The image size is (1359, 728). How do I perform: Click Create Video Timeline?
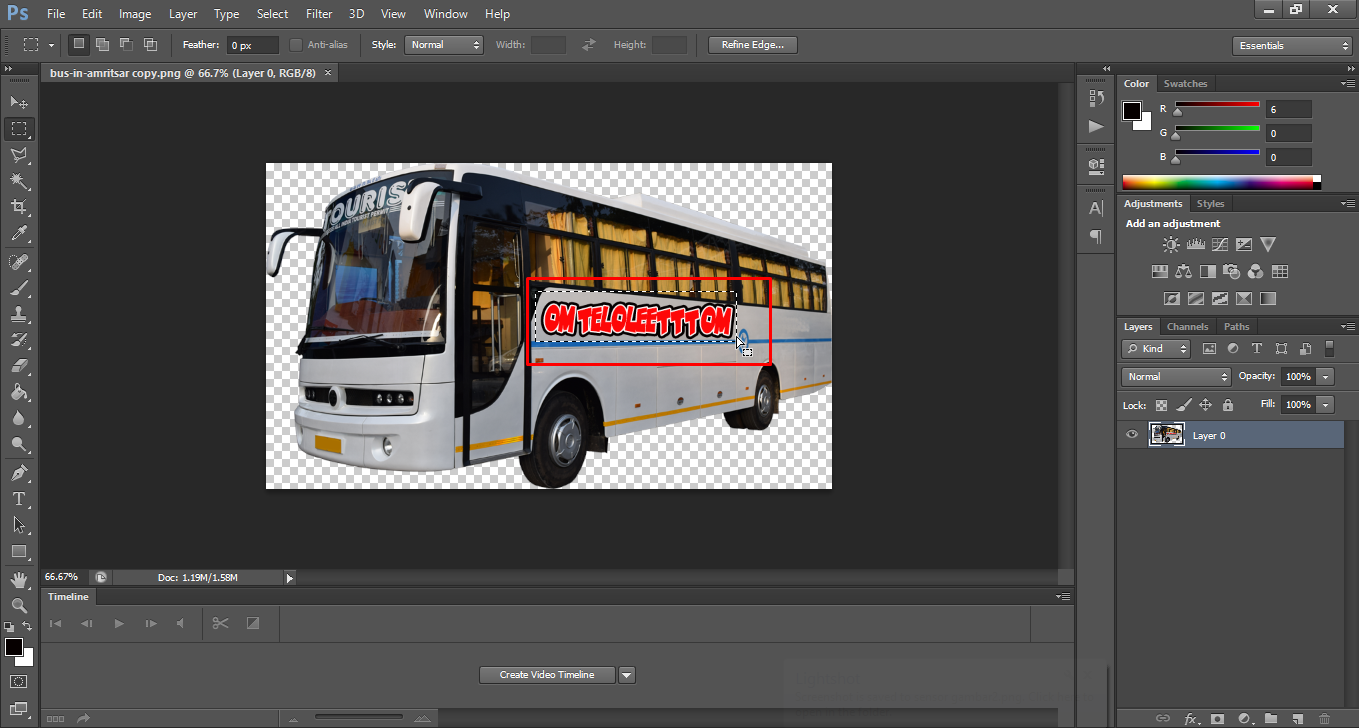tap(547, 674)
